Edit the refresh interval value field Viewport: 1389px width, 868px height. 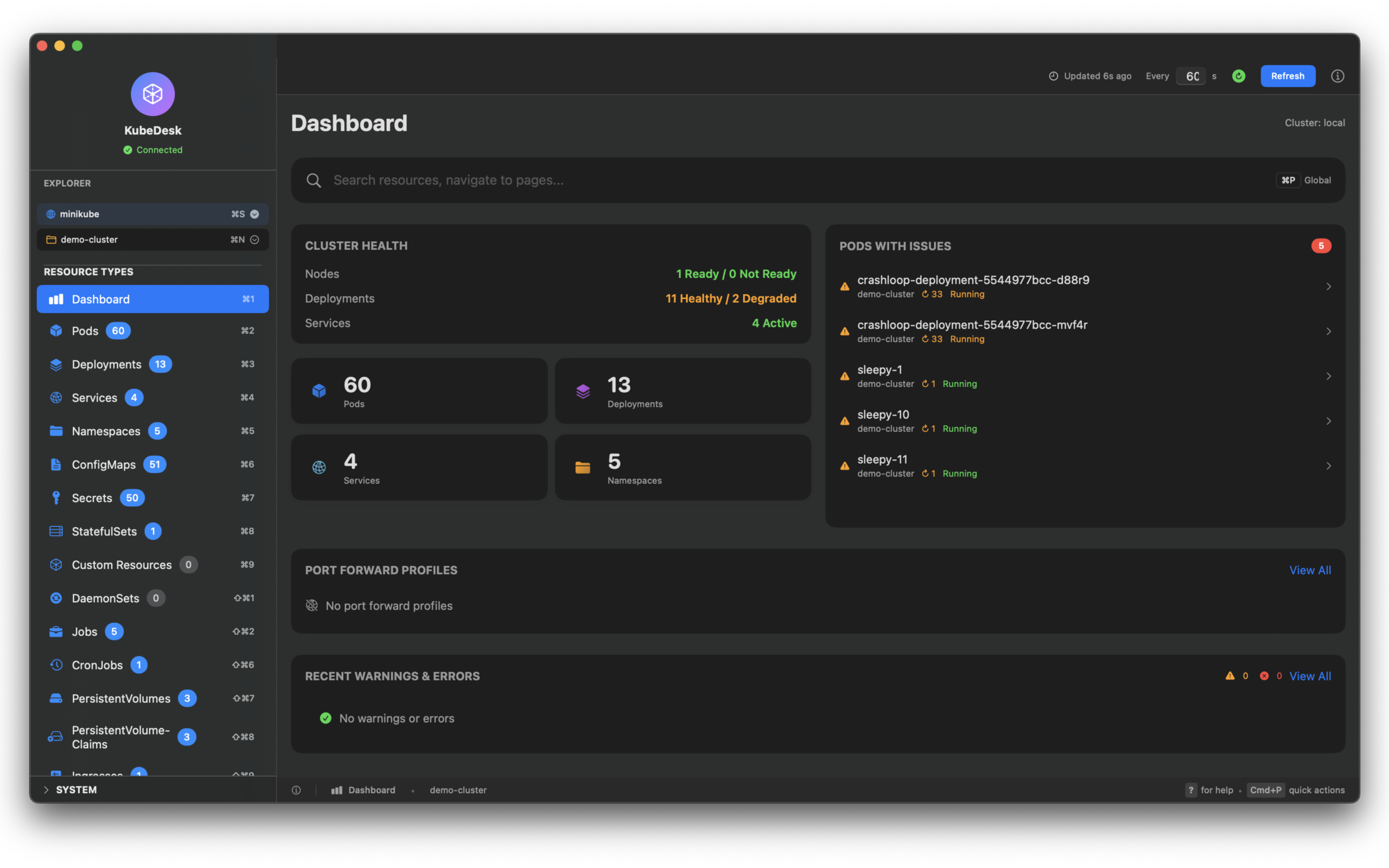click(1192, 76)
